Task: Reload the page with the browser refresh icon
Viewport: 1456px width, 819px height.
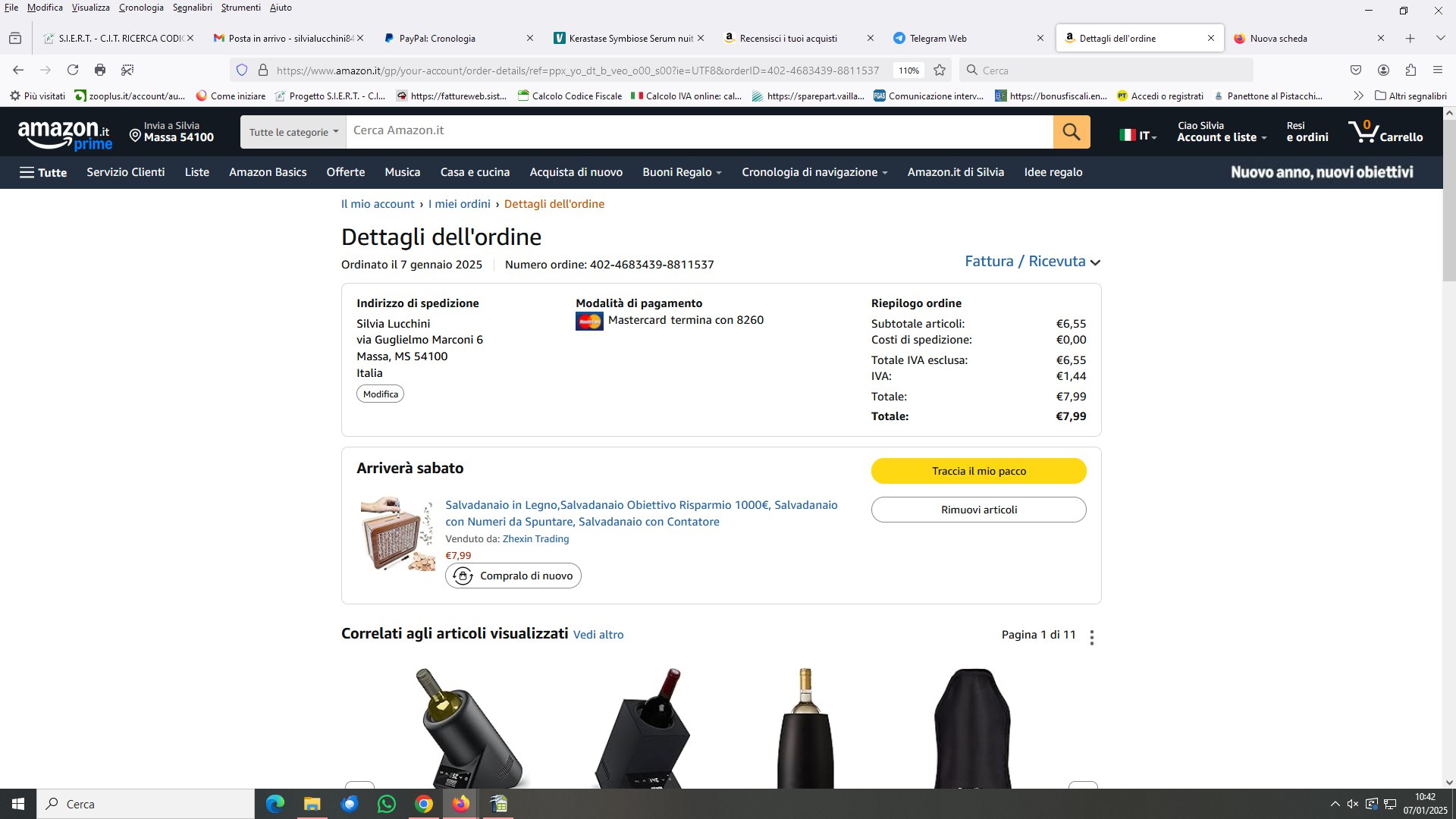Action: pos(73,70)
